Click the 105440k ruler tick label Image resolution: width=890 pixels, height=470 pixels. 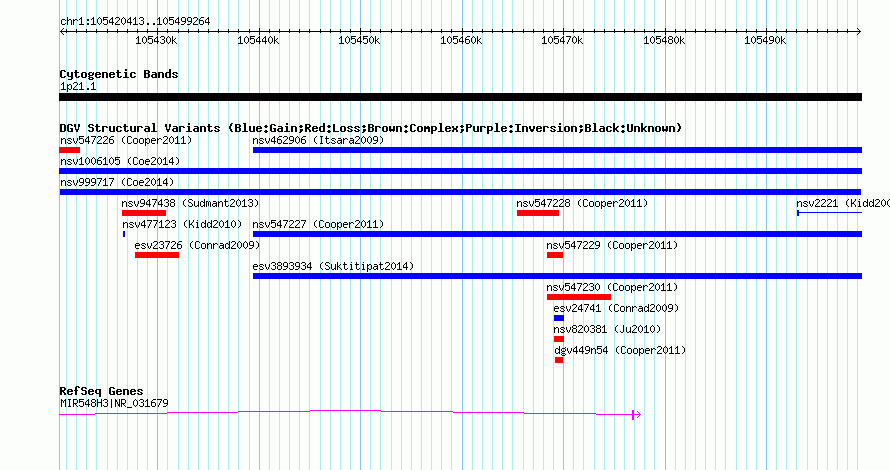[x=258, y=40]
